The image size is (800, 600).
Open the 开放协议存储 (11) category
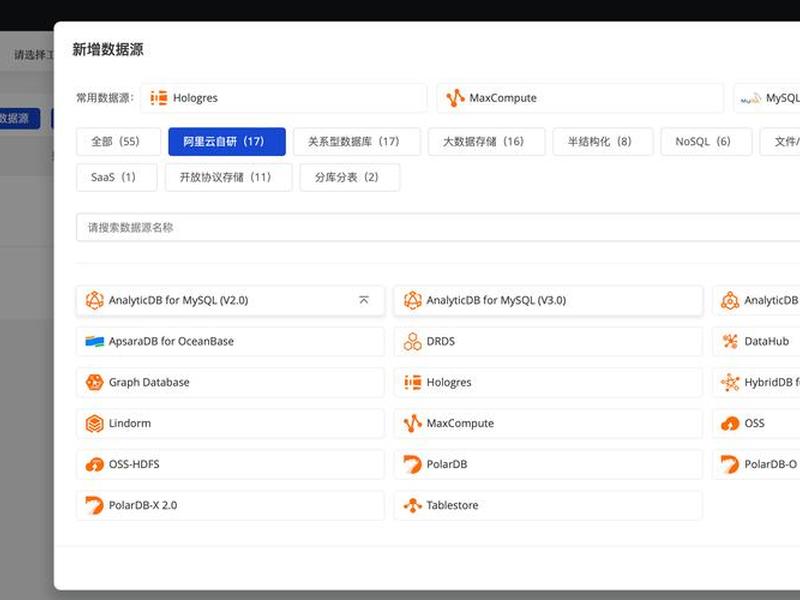click(x=229, y=177)
